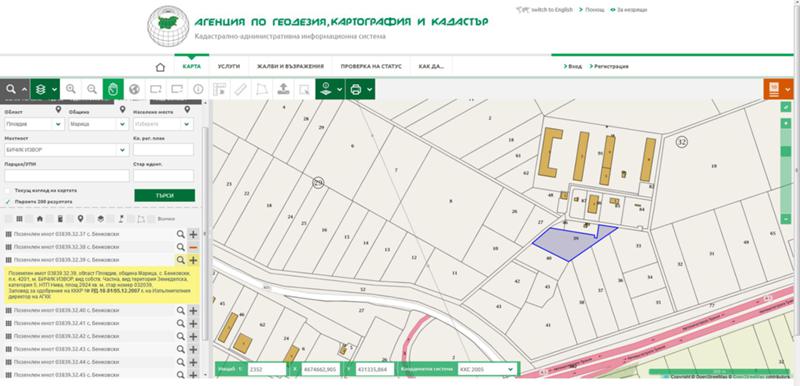Open the map layers dropdown

[x=45, y=89]
